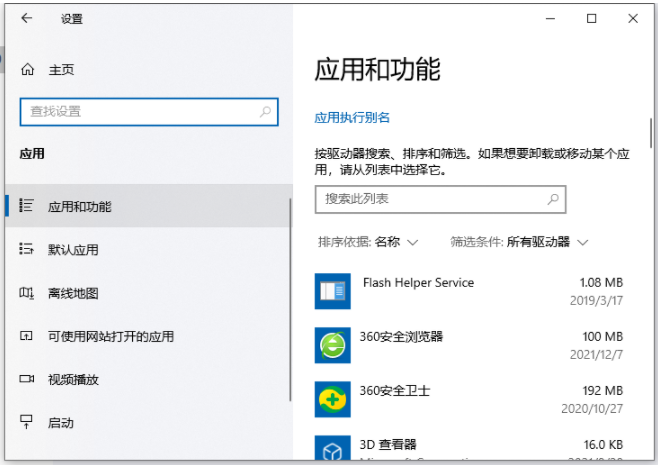
Task: Open the 应用执行别名 link
Action: (352, 117)
